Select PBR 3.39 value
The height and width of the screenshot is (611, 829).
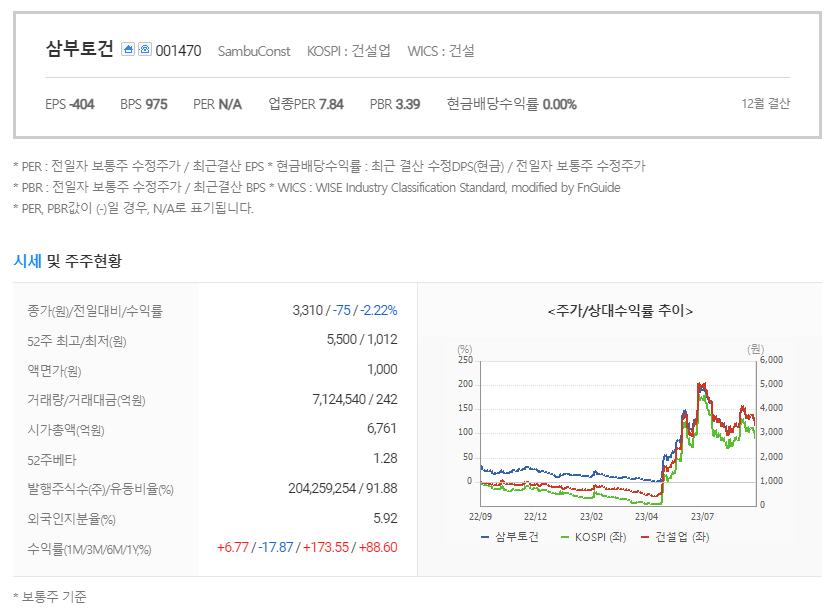[395, 104]
